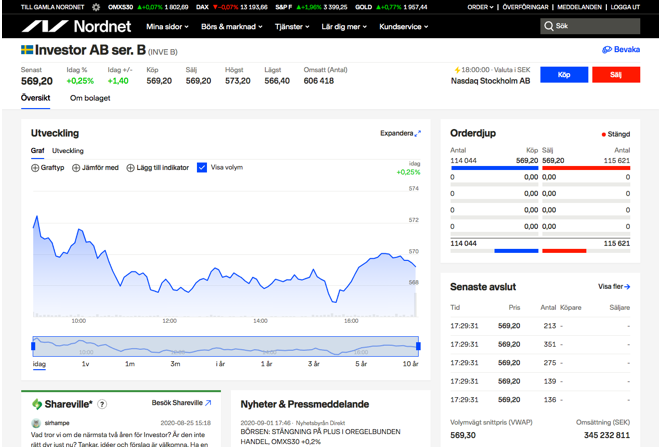The height and width of the screenshot is (447, 659).
Task: Click the Bevaka watch icon
Action: 607,49
